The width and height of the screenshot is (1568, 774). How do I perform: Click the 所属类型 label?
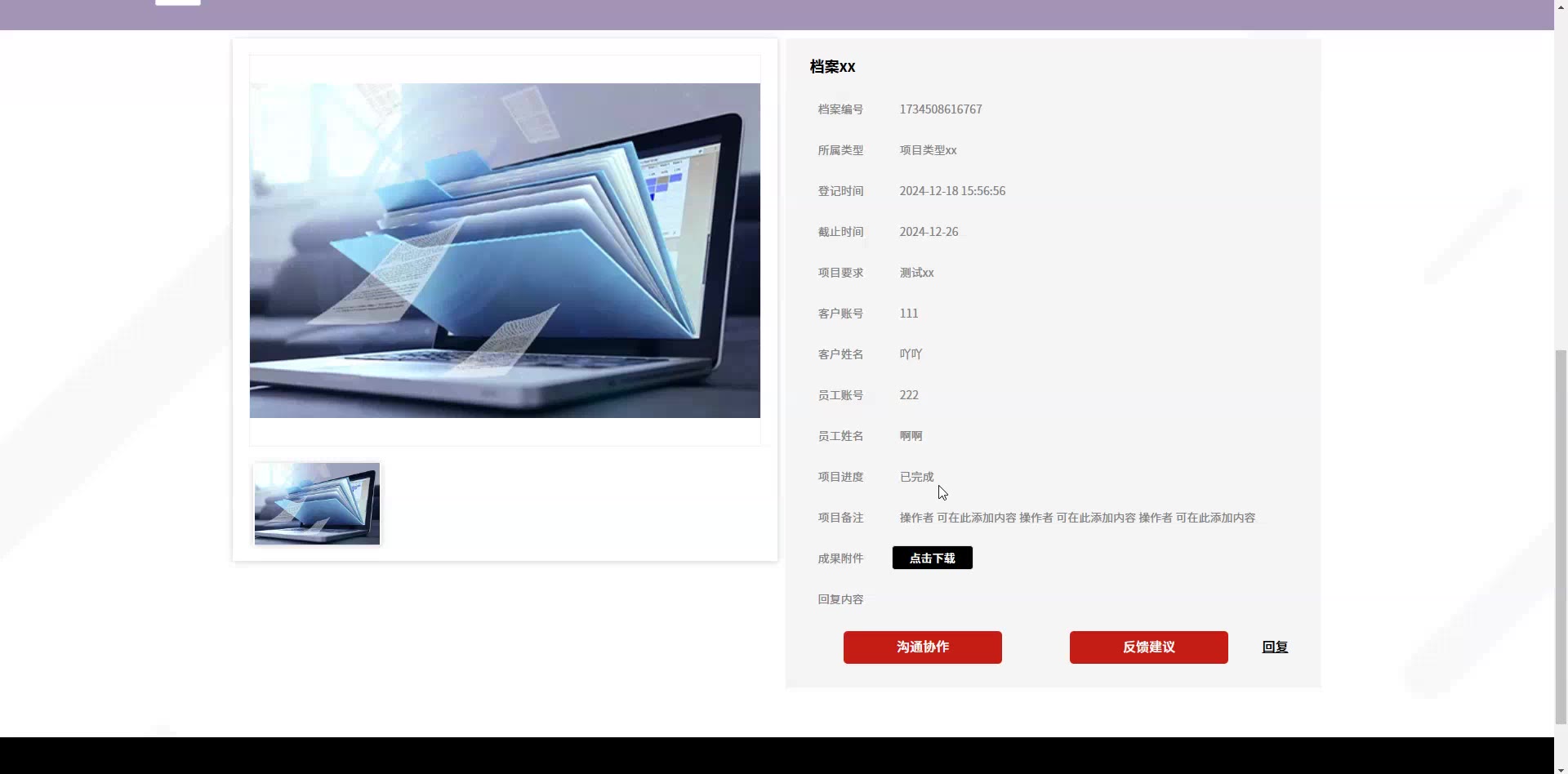tap(840, 150)
